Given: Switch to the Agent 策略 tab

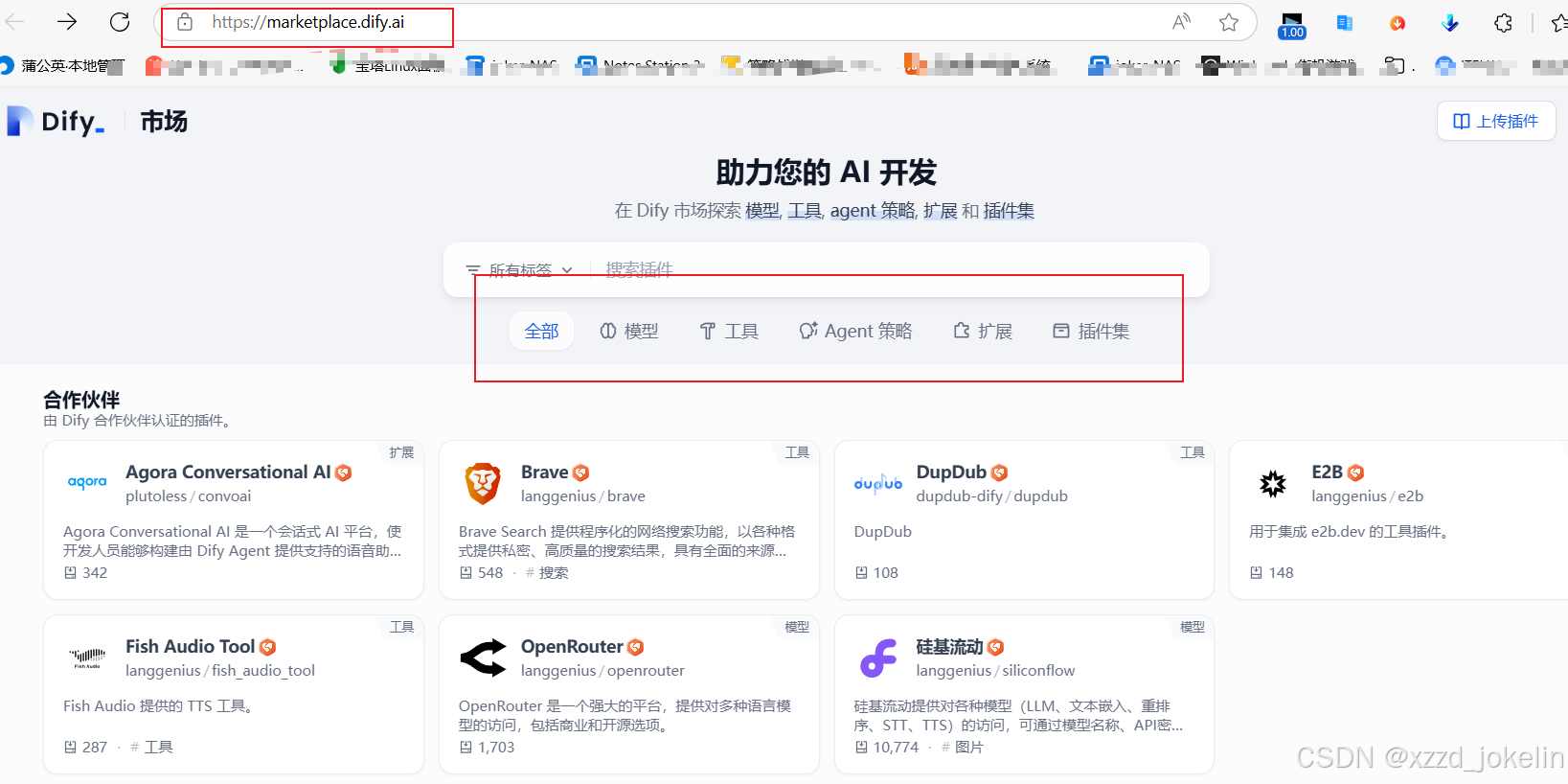Looking at the screenshot, I should [x=855, y=331].
